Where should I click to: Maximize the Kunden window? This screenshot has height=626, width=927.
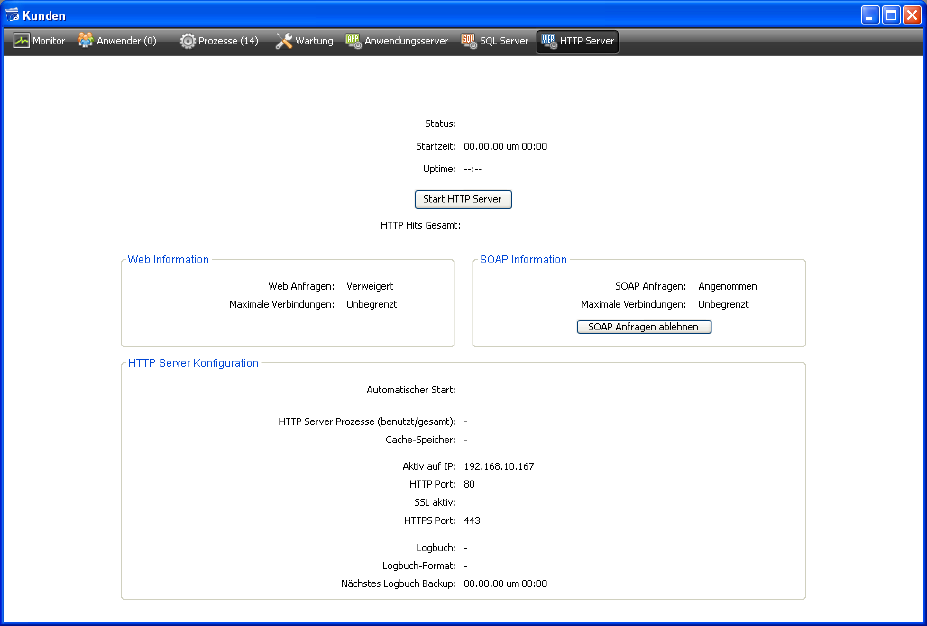click(x=890, y=15)
